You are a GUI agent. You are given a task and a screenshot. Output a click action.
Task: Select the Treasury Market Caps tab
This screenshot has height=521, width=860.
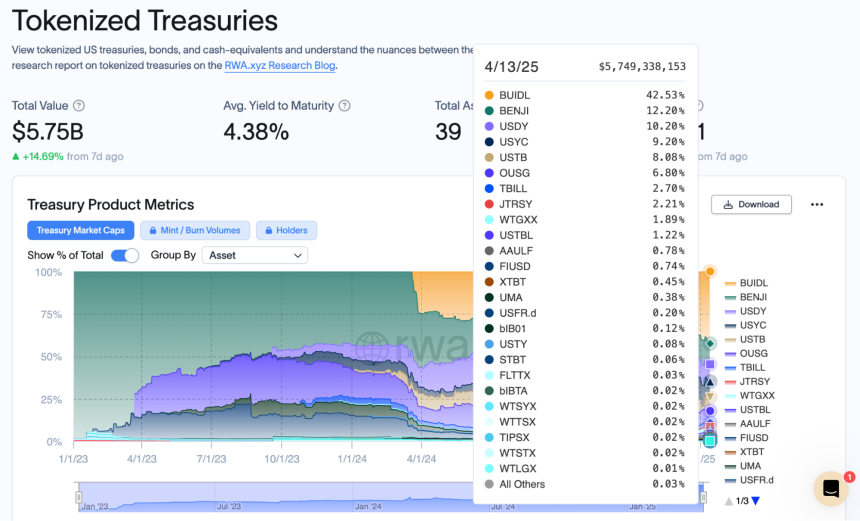[81, 231]
